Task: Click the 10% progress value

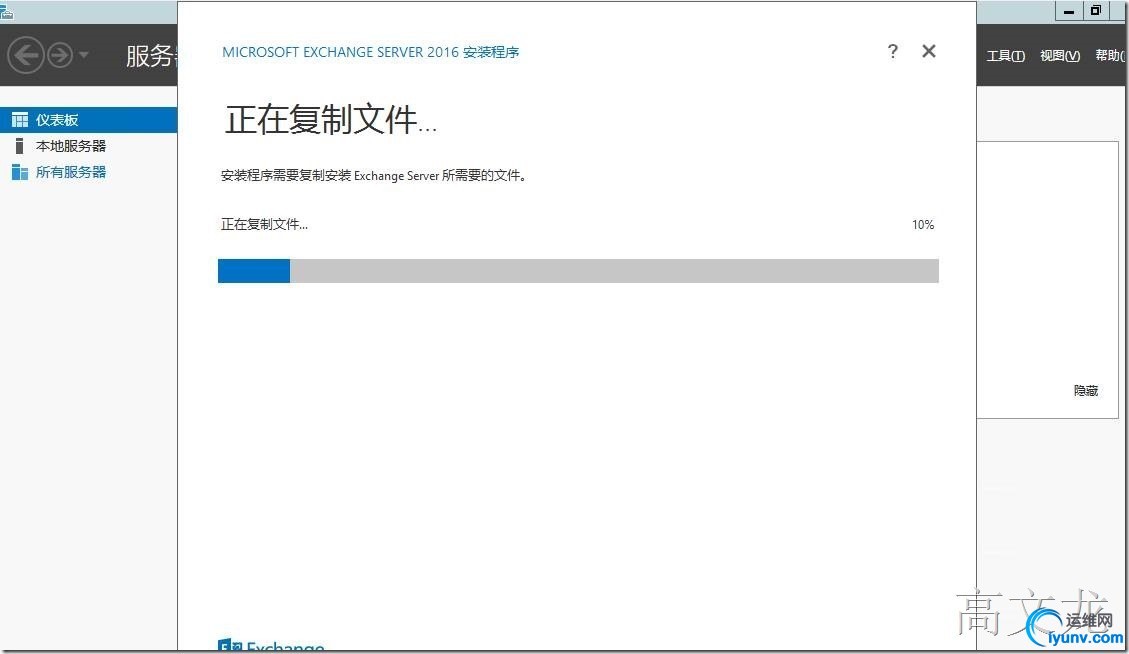Action: [923, 225]
